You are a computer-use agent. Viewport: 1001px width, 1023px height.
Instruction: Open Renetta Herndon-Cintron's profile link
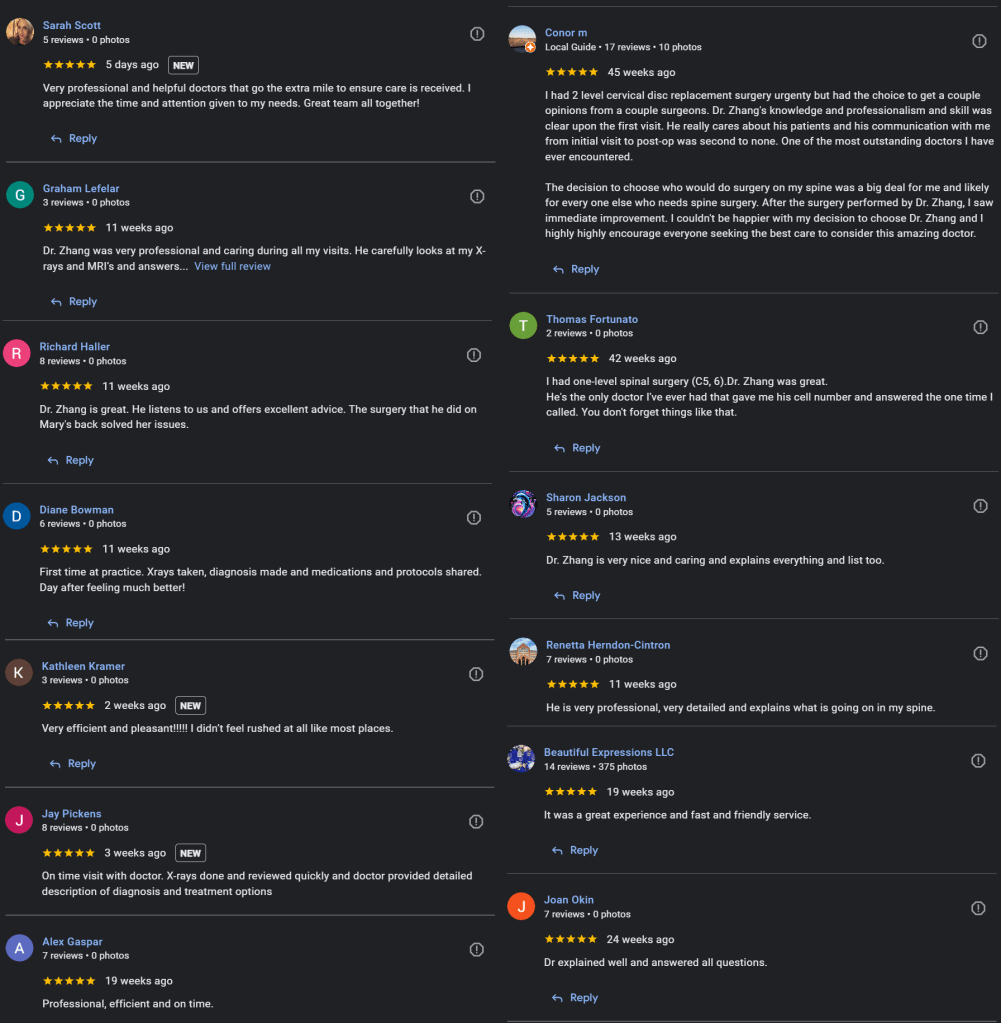point(608,645)
